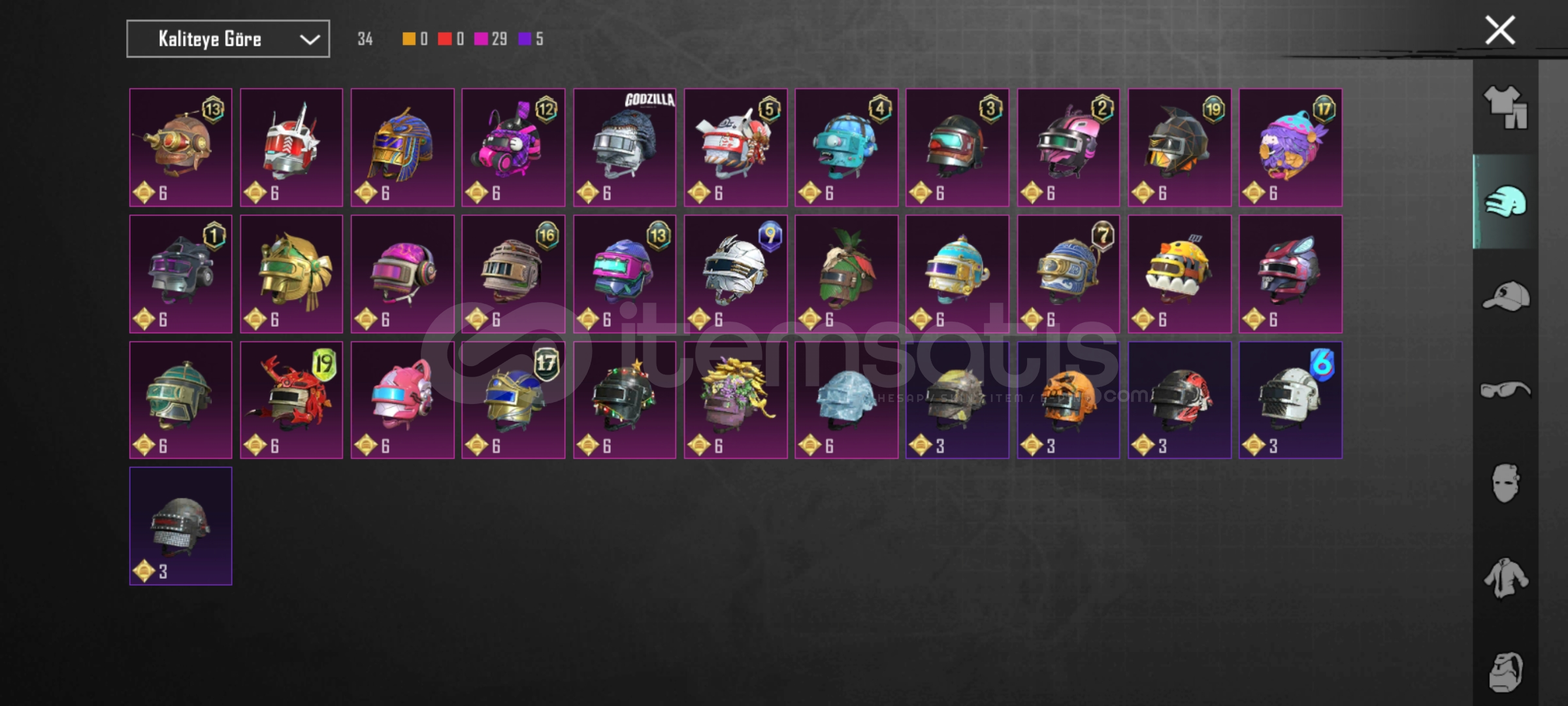Open the cap/hat category icon
Screen dimensions: 1568x706
click(1505, 295)
